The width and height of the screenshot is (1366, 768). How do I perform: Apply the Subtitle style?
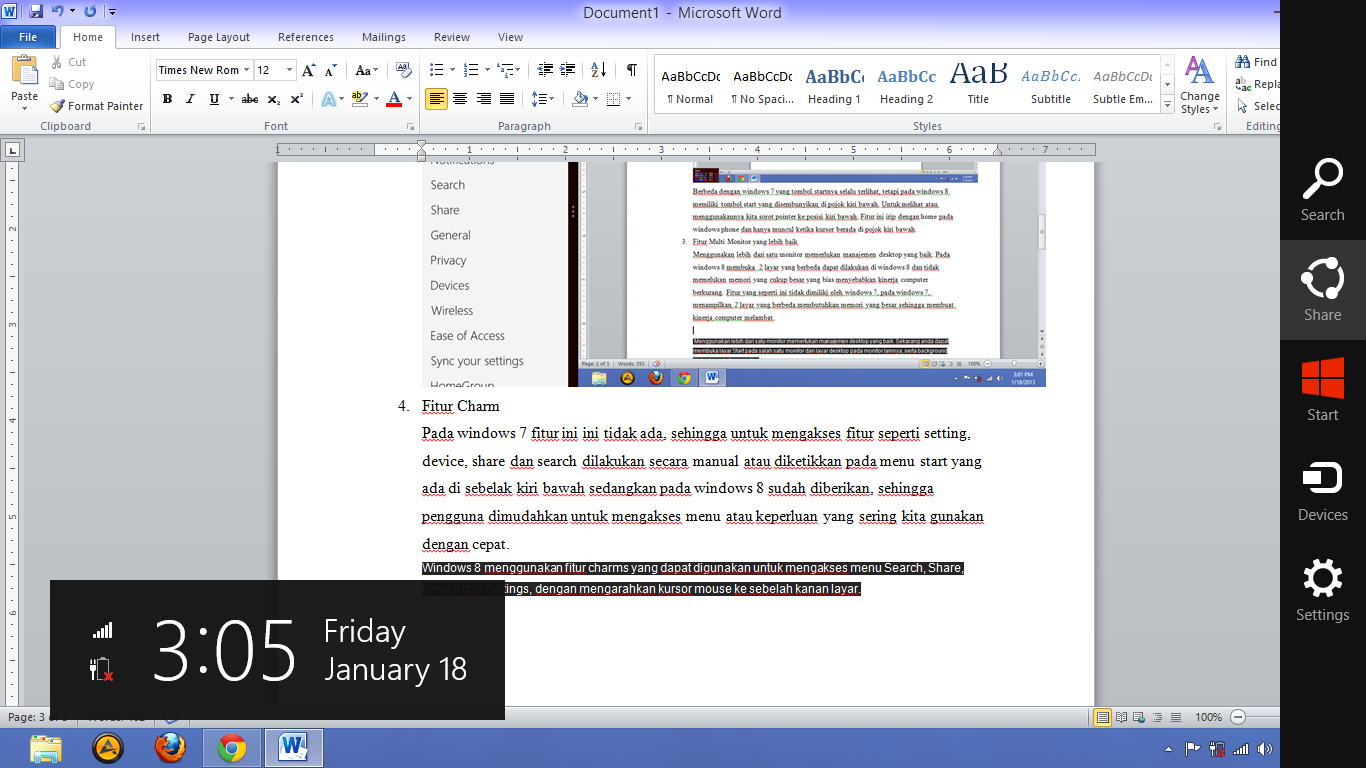(1051, 86)
